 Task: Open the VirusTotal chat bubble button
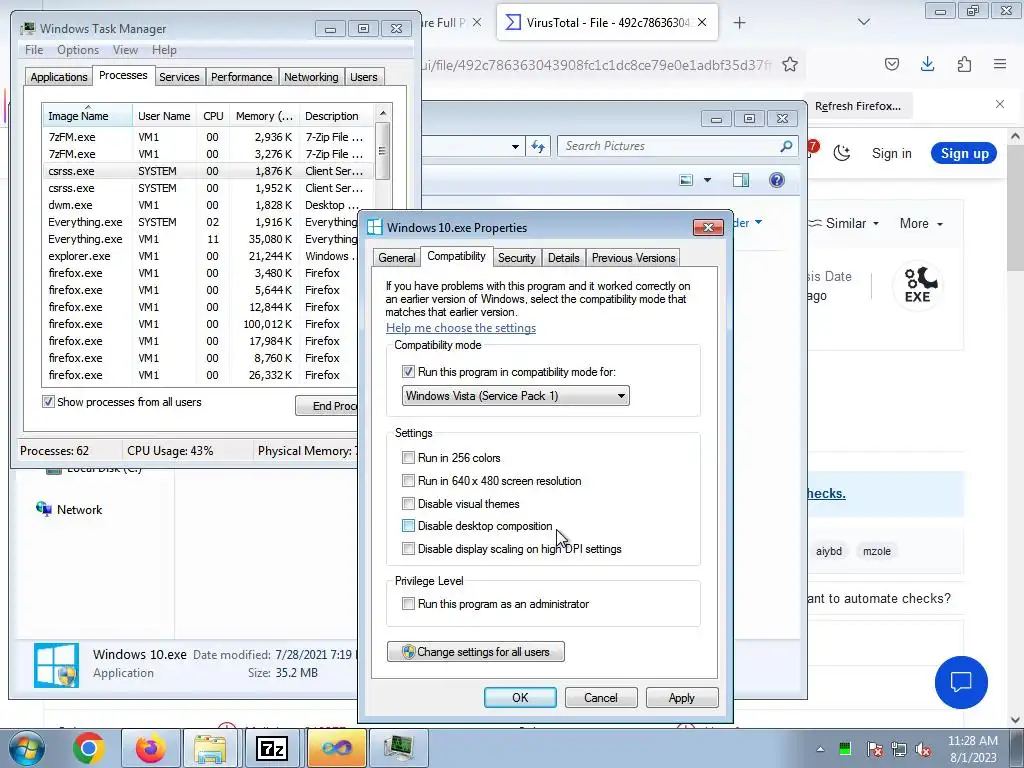(961, 682)
